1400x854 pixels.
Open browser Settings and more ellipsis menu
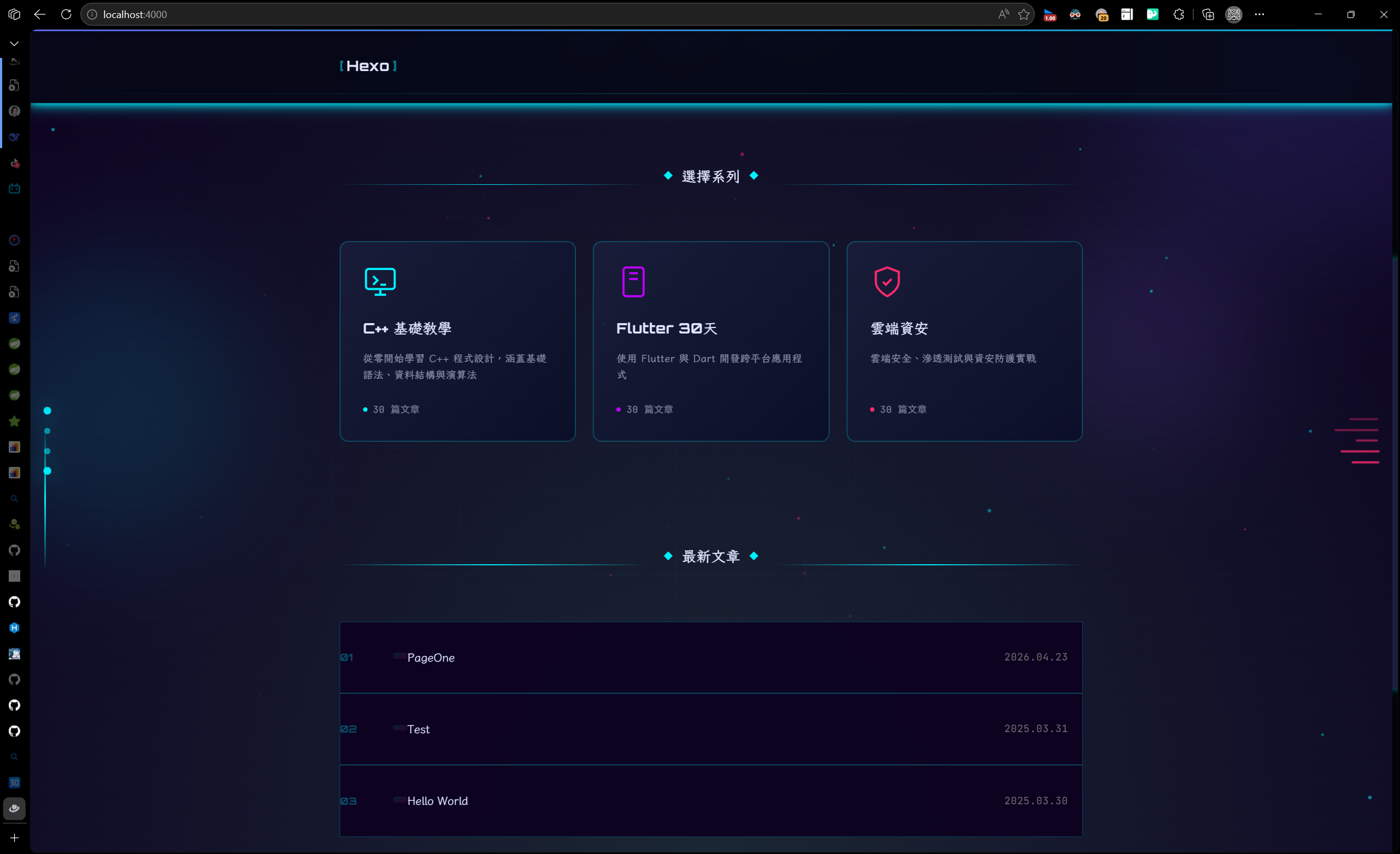[1259, 14]
